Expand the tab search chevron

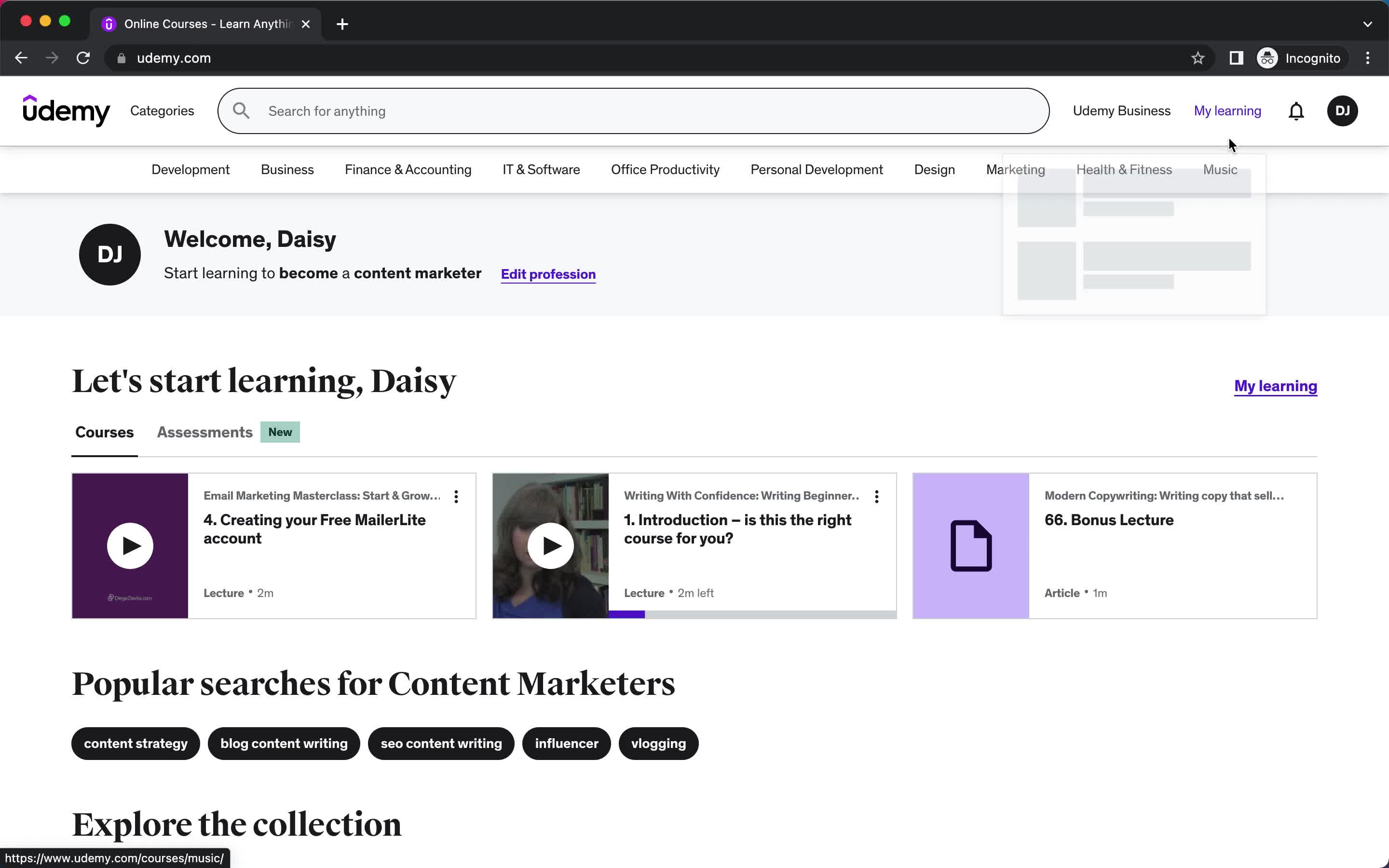coord(1367,24)
